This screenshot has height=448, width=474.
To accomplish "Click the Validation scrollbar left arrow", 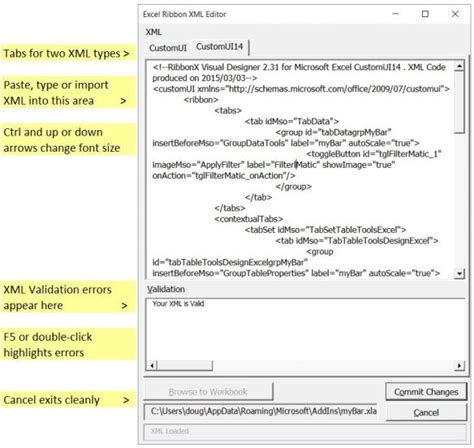I will (x=152, y=366).
